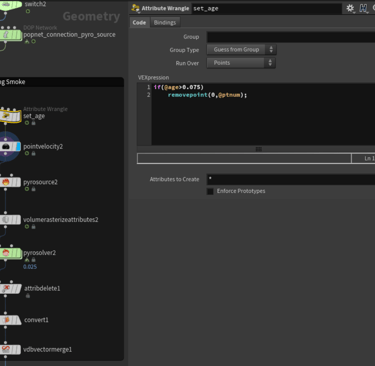
Task: Select the switch2 node tile
Action: coord(10,5)
